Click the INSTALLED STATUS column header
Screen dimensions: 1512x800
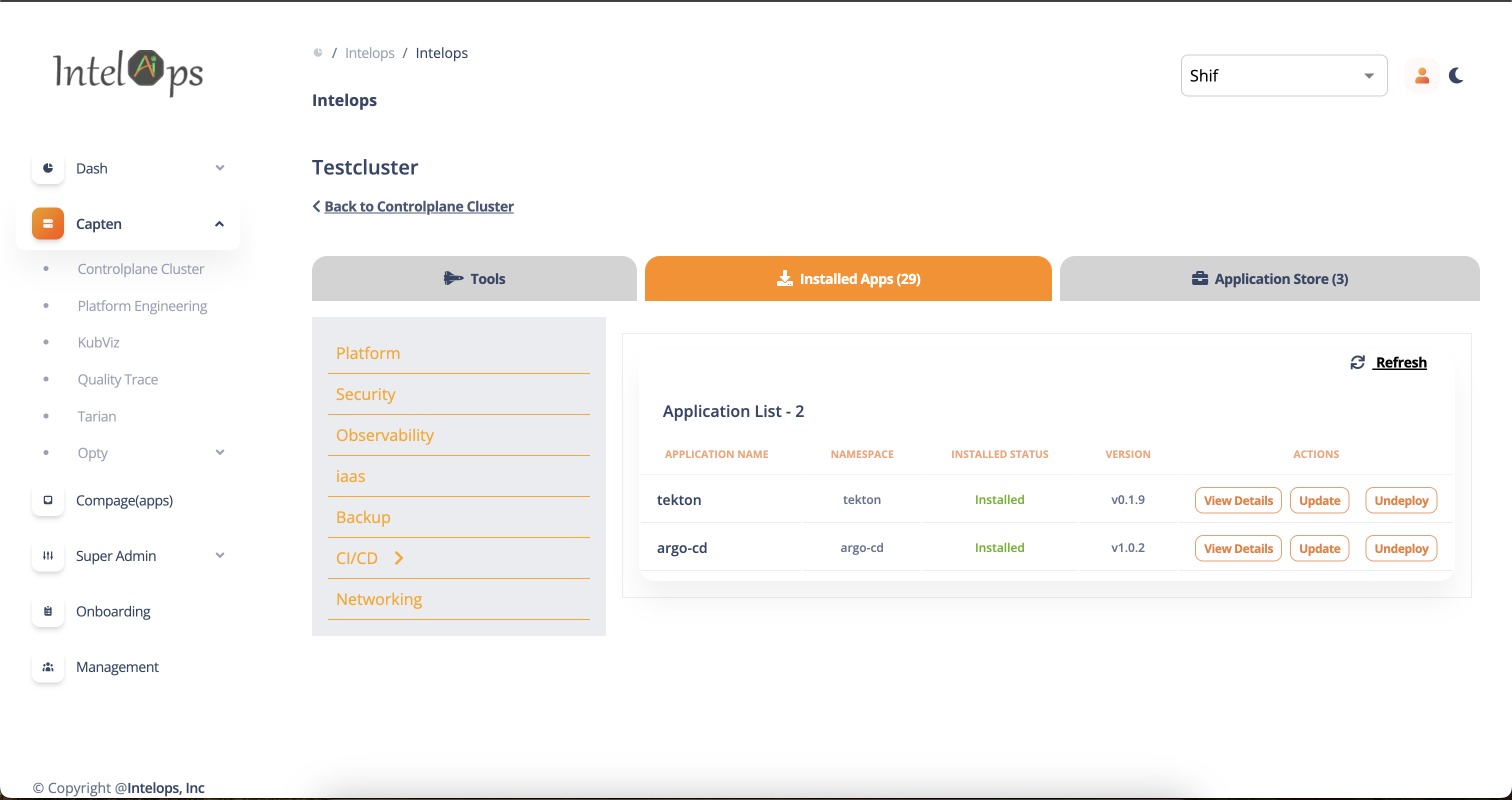pos(999,453)
